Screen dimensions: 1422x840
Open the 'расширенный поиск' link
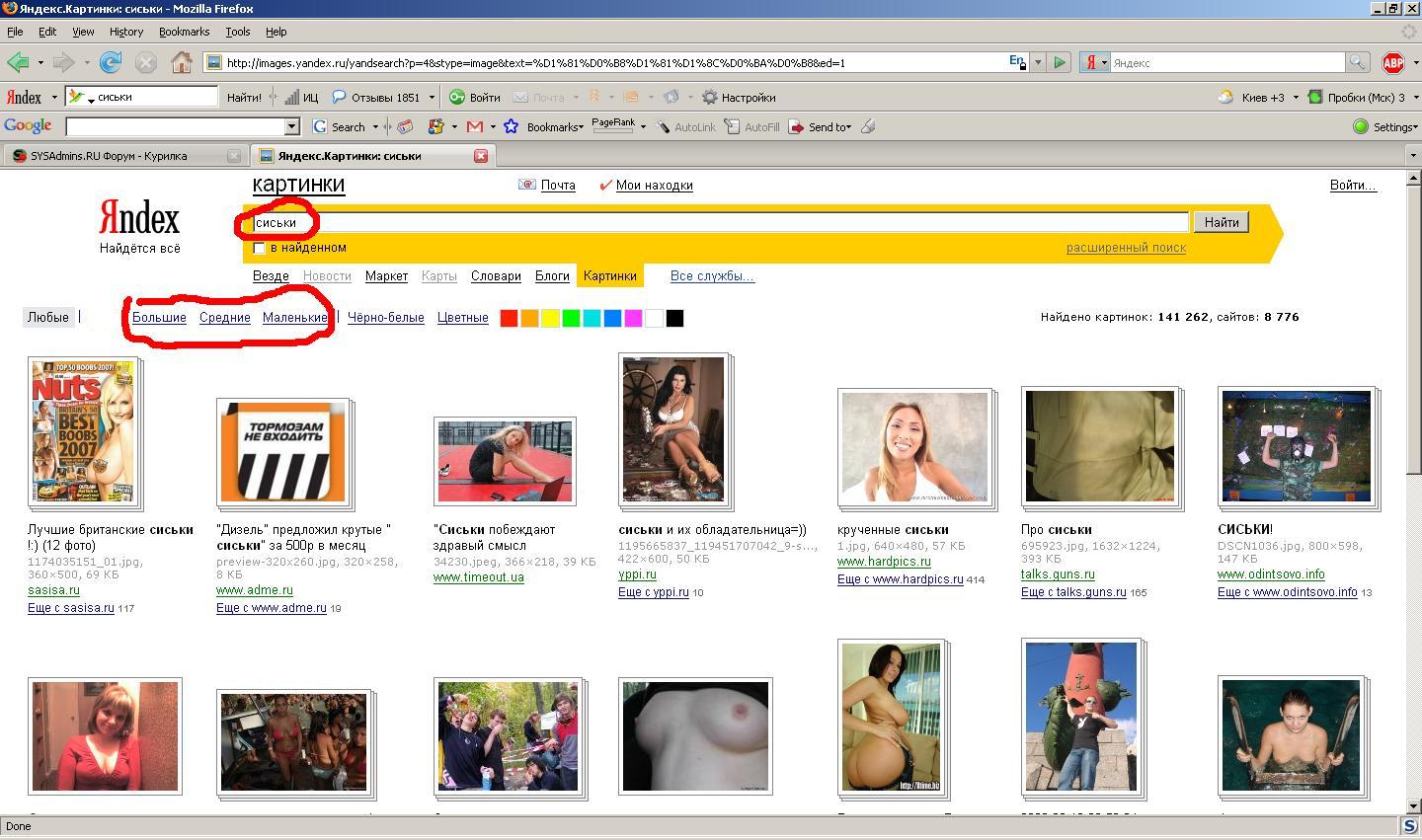tap(1126, 248)
